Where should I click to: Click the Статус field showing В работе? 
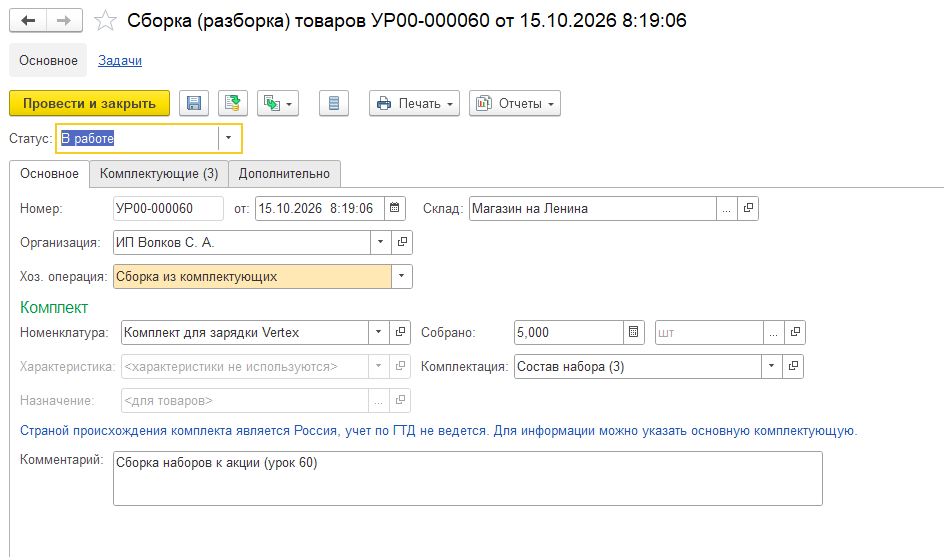coord(138,138)
